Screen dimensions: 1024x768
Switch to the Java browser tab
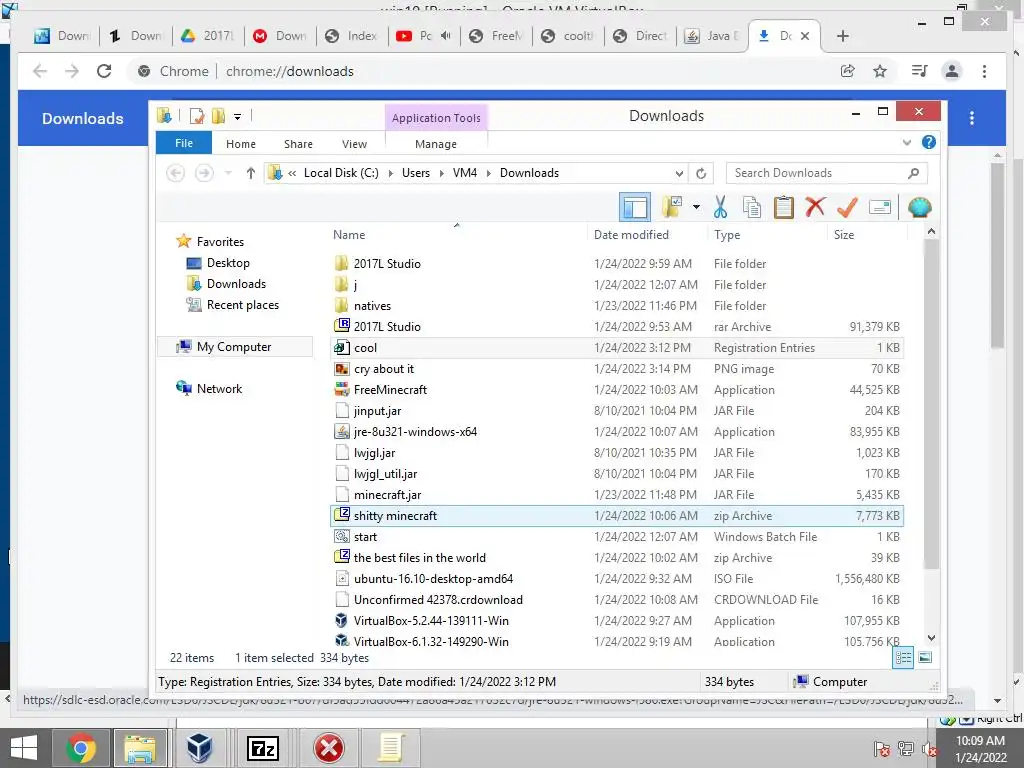point(711,36)
